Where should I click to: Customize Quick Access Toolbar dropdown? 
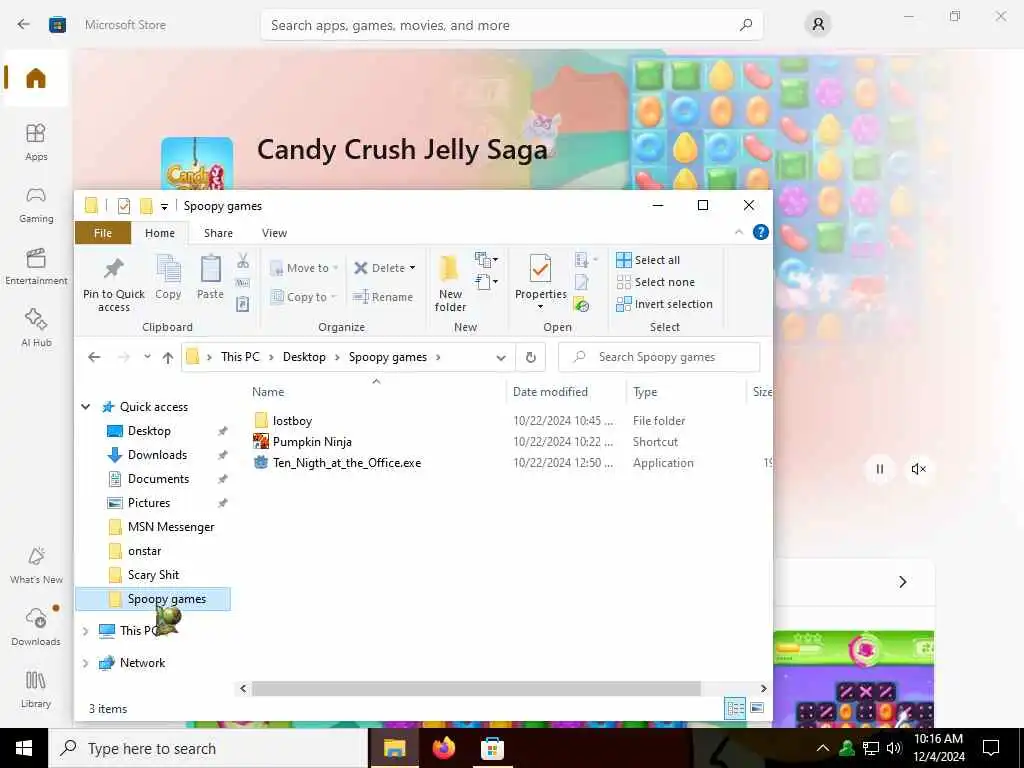tap(165, 207)
